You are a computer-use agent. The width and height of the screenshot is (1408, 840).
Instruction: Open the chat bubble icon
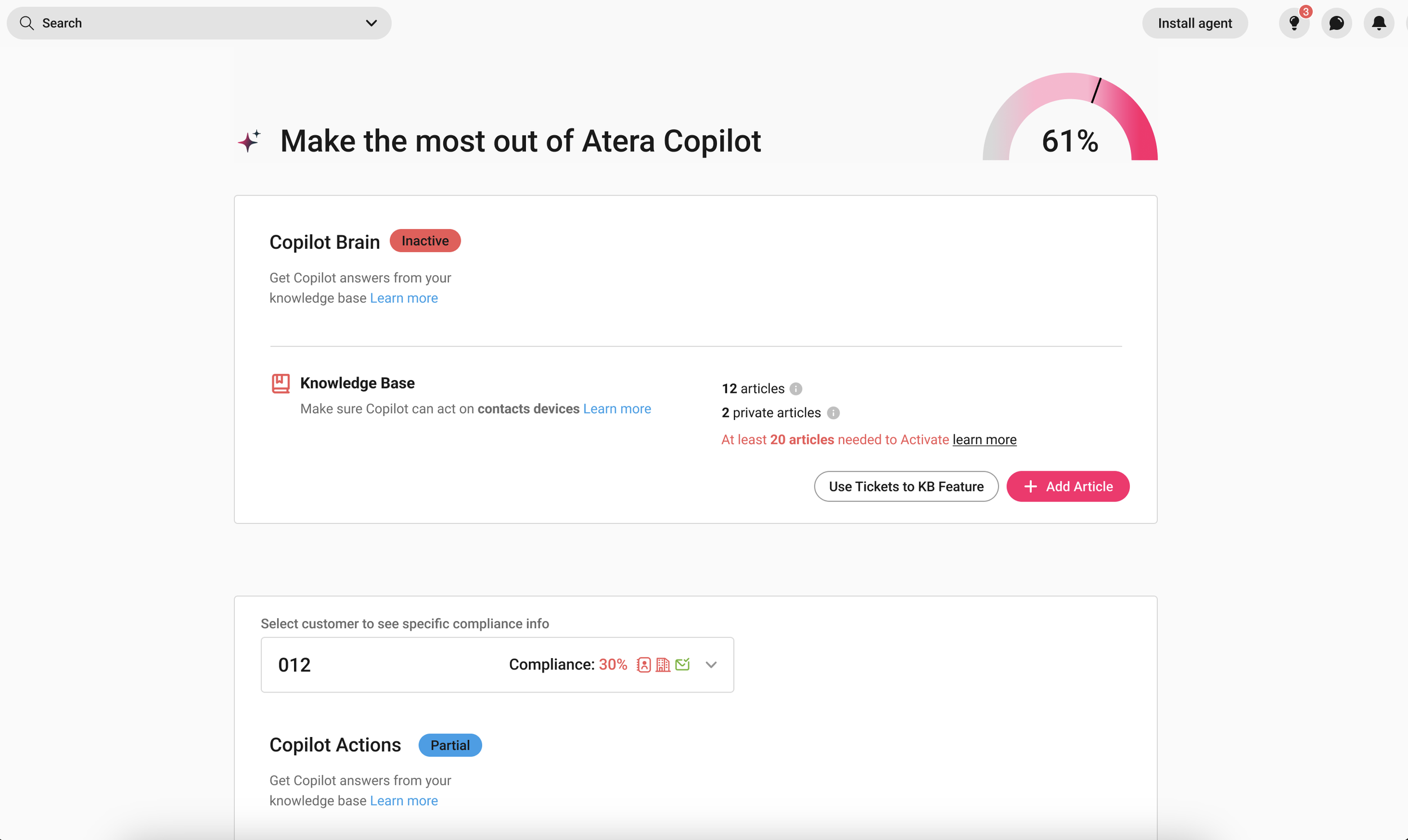[1336, 23]
